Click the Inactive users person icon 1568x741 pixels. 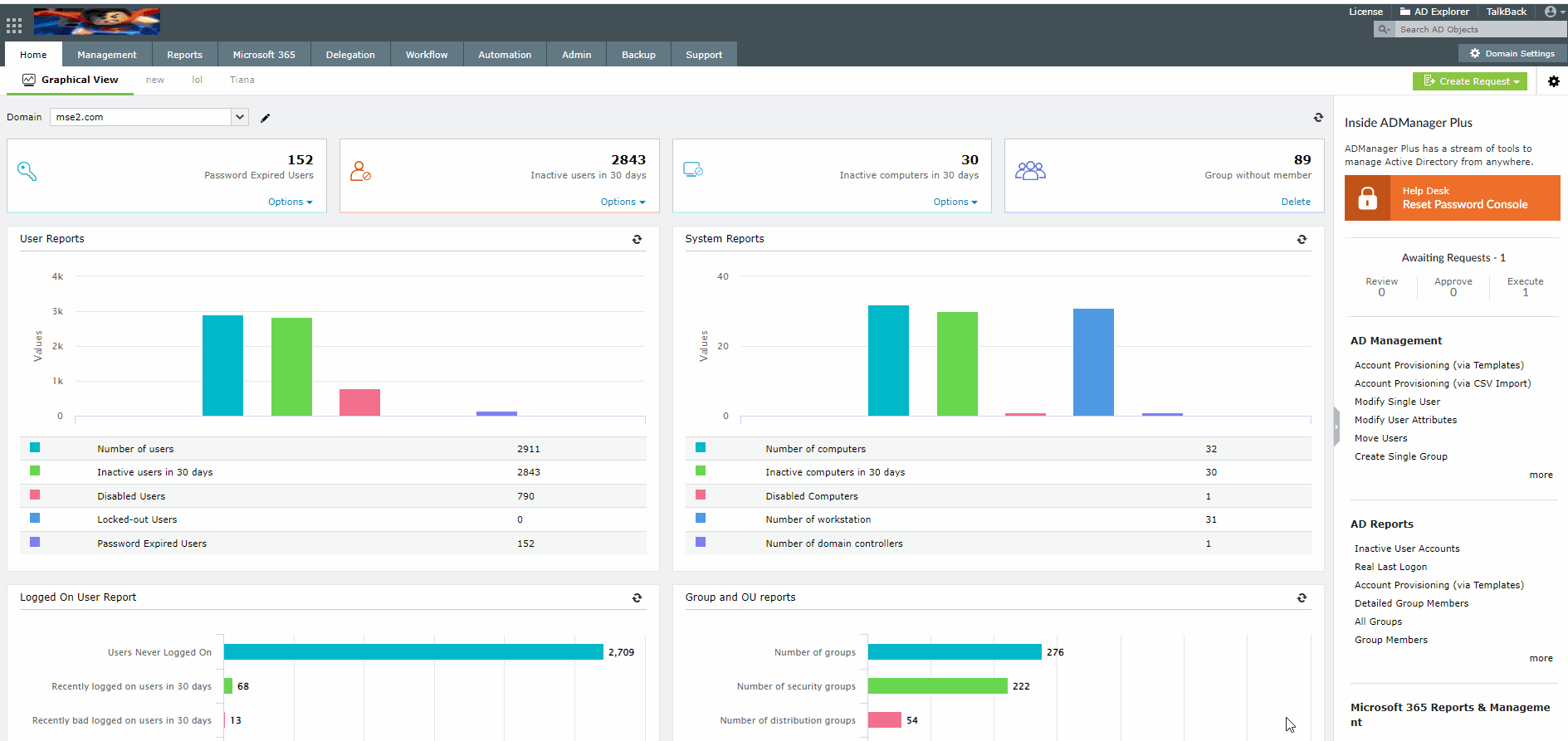pos(360,171)
